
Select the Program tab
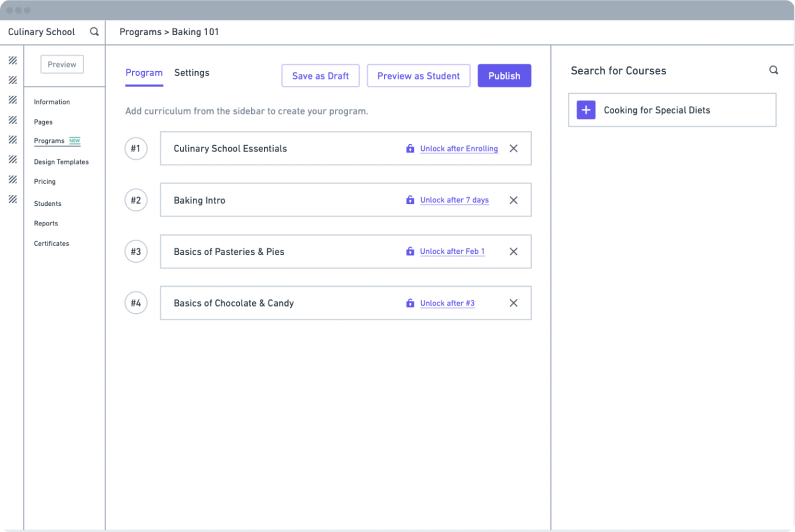click(x=144, y=73)
